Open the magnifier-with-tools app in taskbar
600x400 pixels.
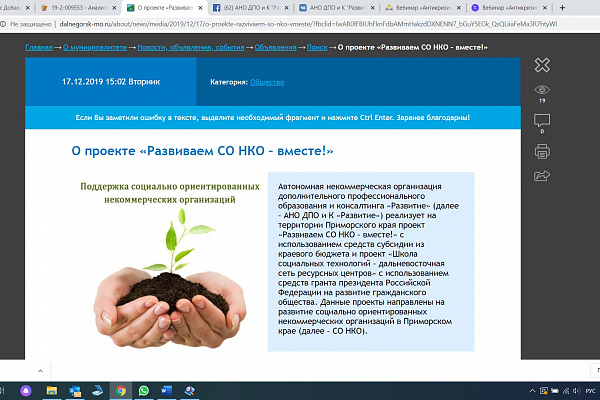click(x=189, y=391)
